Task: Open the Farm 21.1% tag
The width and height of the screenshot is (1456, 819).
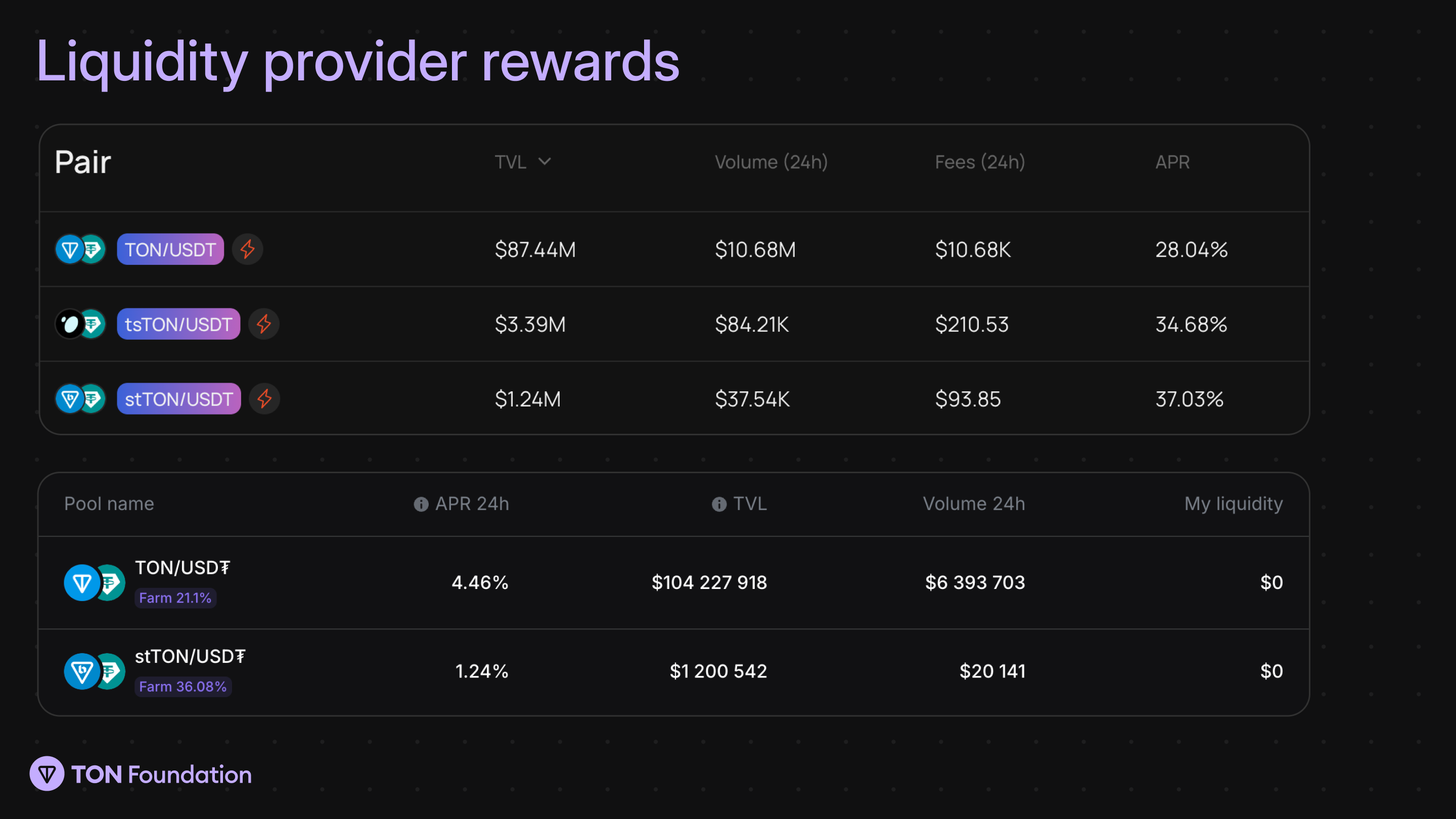Action: coord(175,598)
